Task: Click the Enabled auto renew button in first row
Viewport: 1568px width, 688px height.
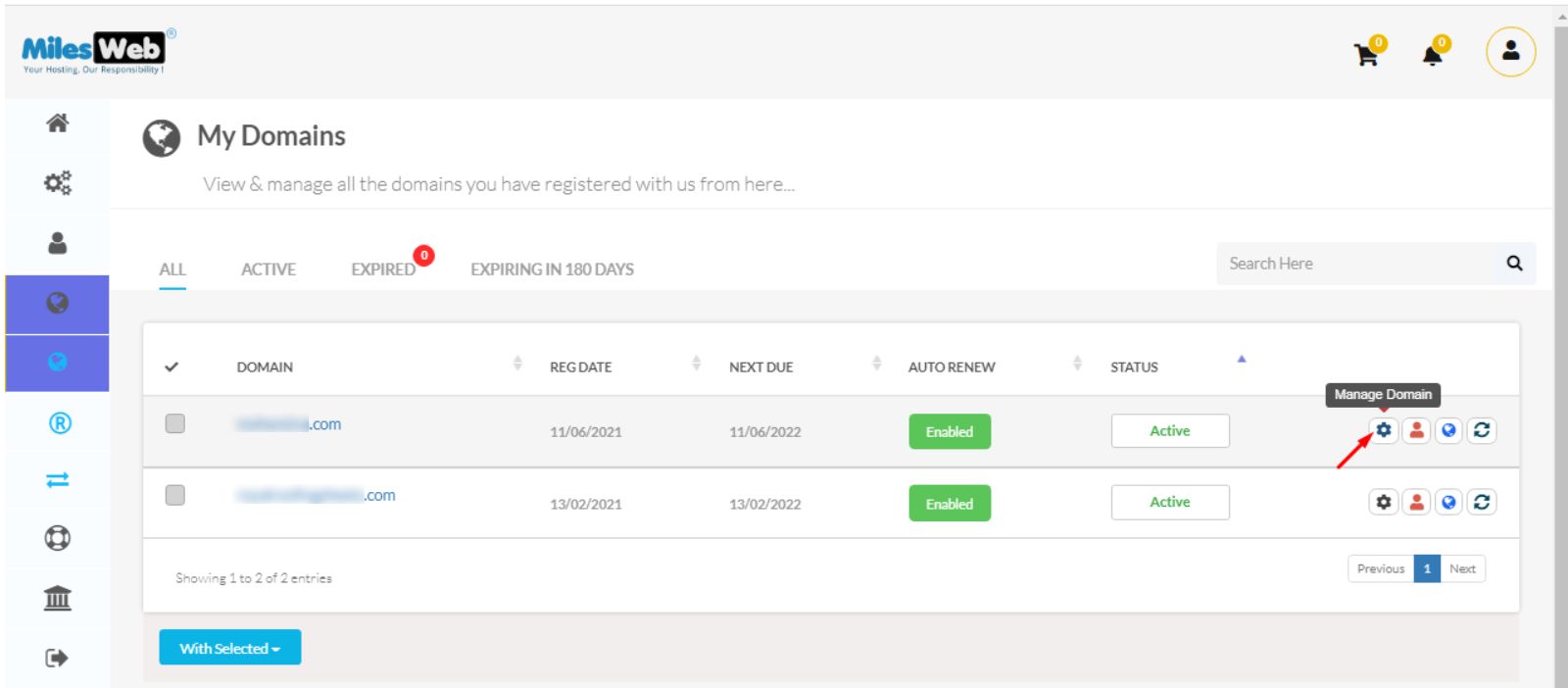Action: [950, 431]
